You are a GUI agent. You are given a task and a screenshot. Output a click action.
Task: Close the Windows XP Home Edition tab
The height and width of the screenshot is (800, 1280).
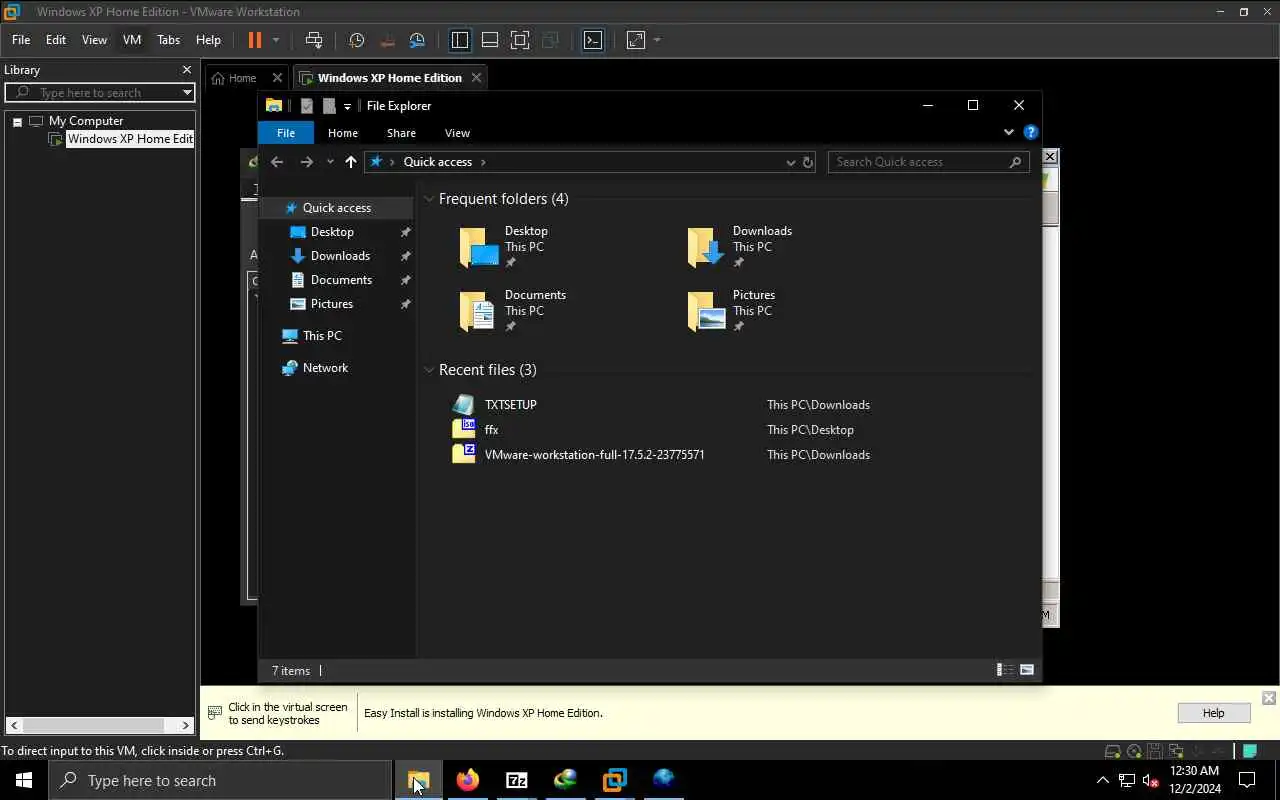(476, 78)
